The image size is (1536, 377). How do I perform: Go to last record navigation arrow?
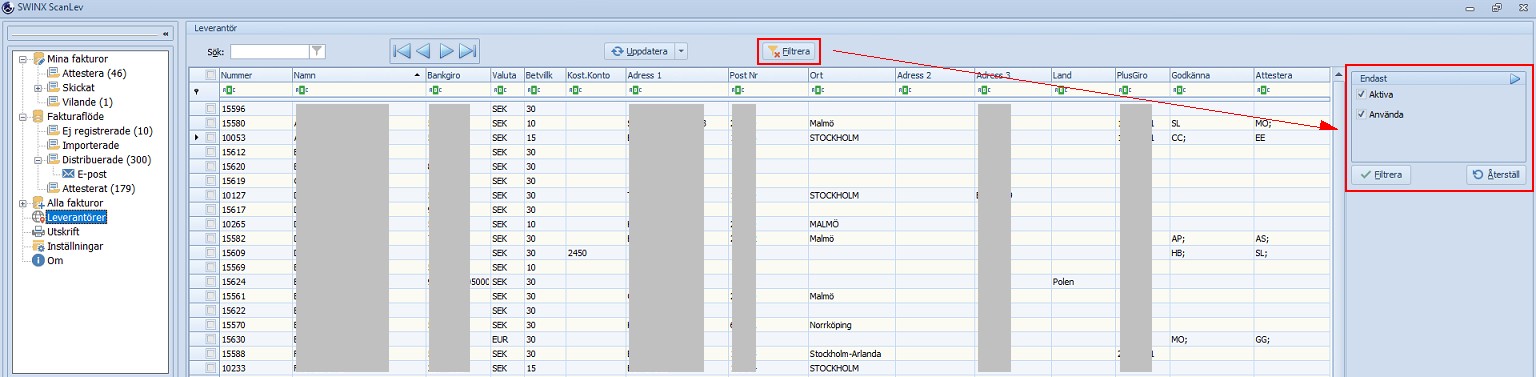pyautogui.click(x=468, y=51)
